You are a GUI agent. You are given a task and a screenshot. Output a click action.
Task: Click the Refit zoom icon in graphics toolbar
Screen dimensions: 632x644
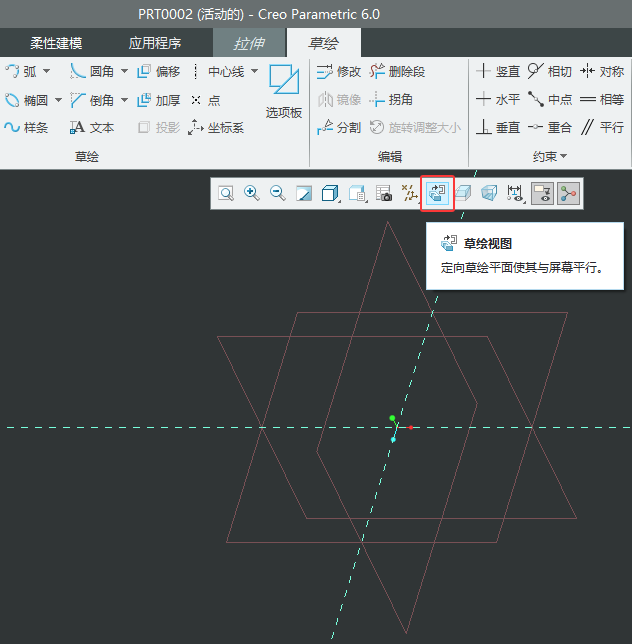(226, 193)
